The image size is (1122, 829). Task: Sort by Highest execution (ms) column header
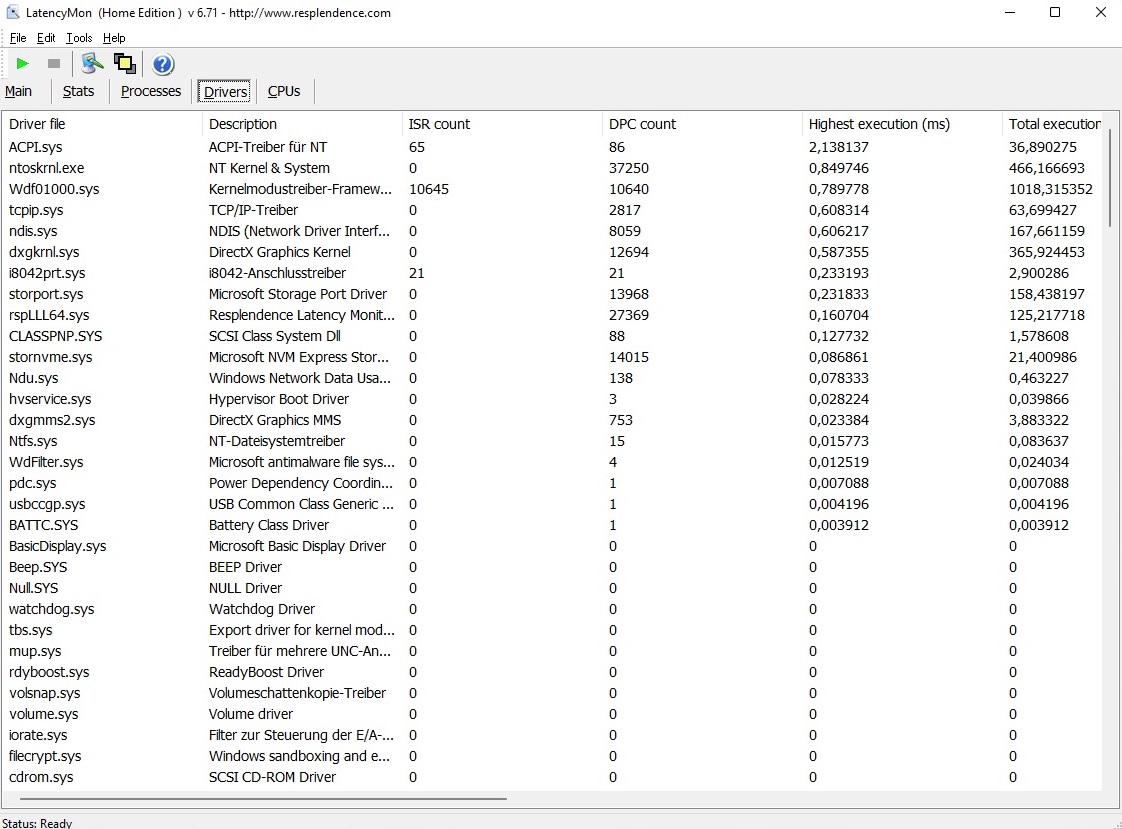click(x=902, y=124)
